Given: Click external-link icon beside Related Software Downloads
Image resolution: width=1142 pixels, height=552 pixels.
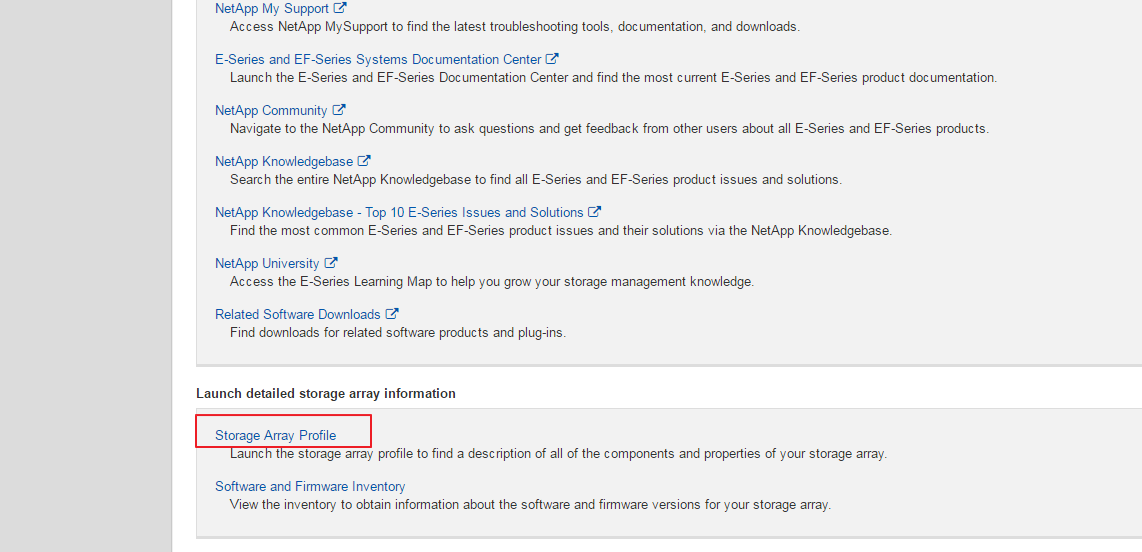Looking at the screenshot, I should tap(392, 314).
